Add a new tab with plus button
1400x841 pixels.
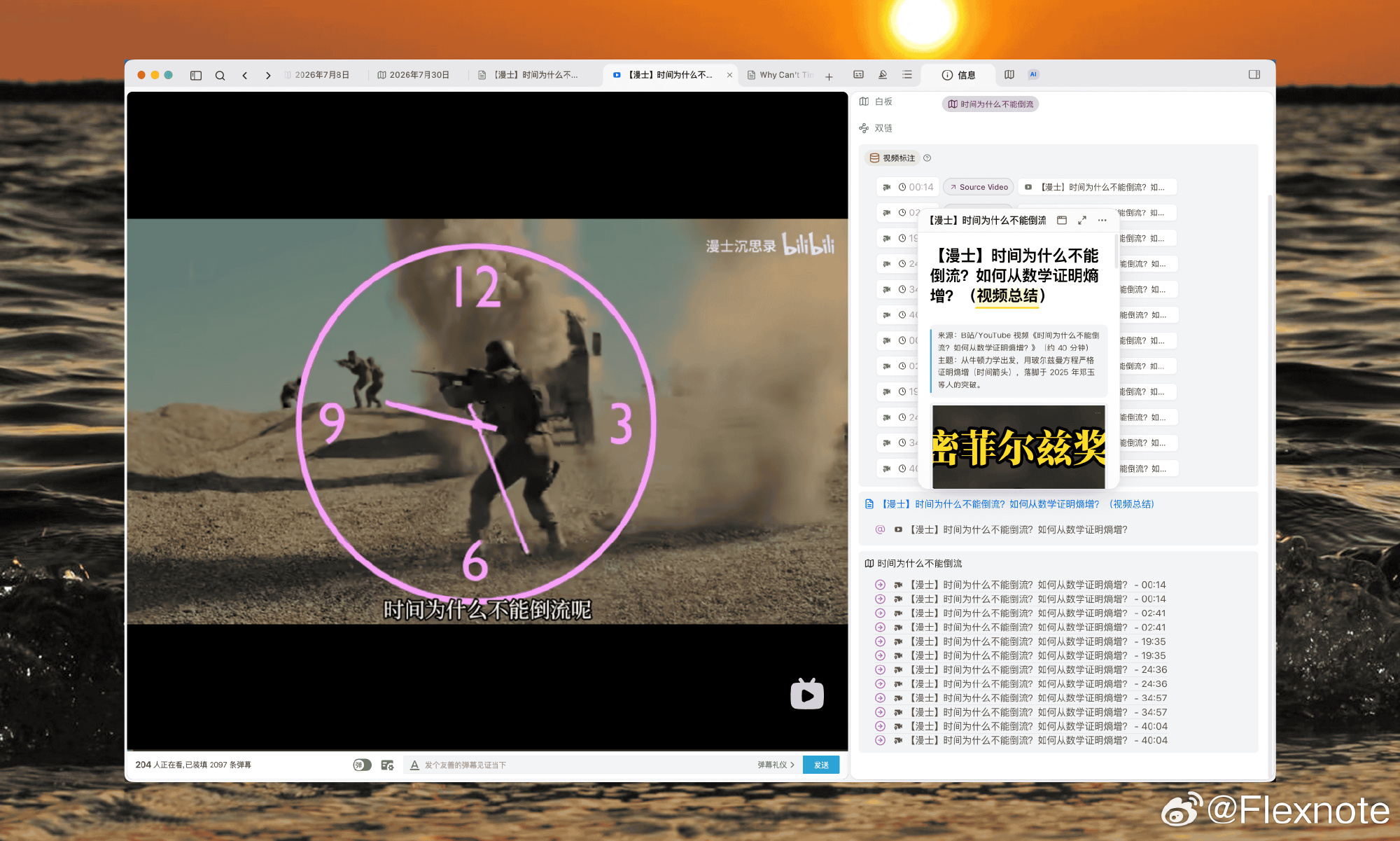[829, 76]
